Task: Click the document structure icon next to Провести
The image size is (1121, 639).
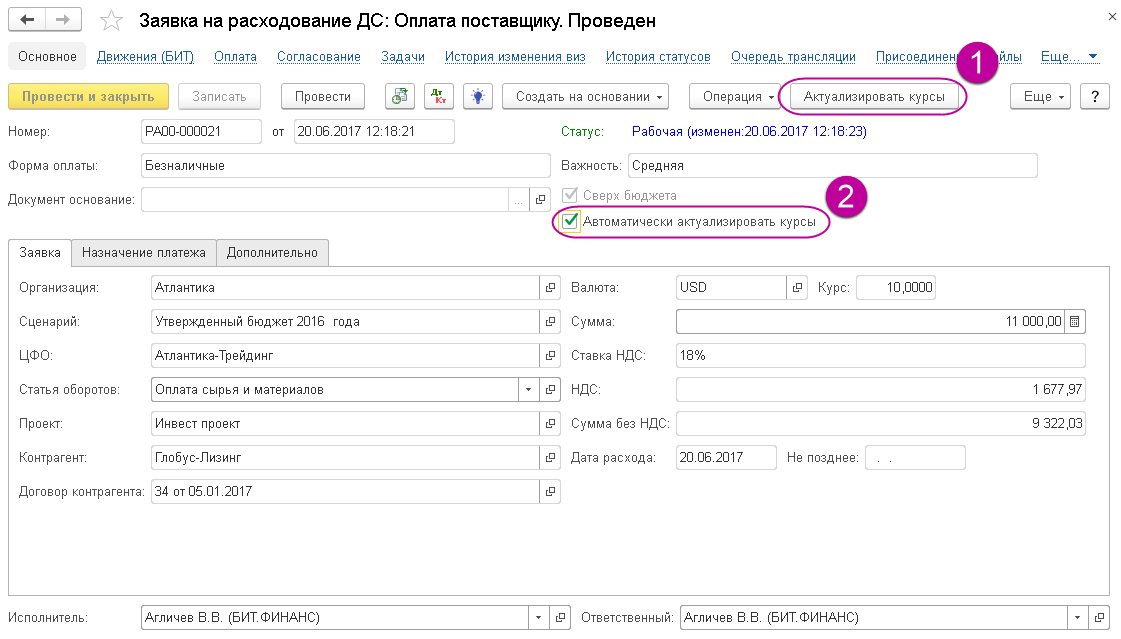Action: point(400,96)
